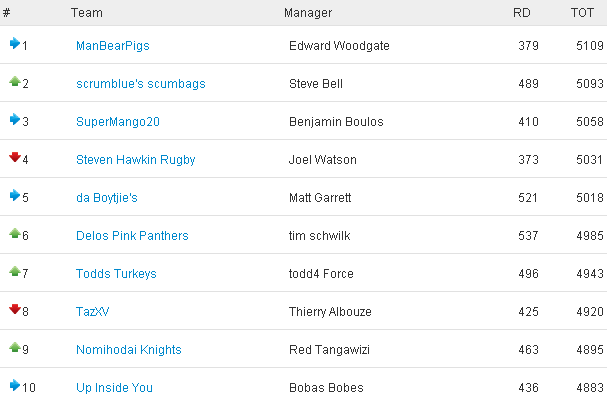Click the red down arrow beside rank 8
Image resolution: width=607 pixels, height=404 pixels.
(x=15, y=309)
